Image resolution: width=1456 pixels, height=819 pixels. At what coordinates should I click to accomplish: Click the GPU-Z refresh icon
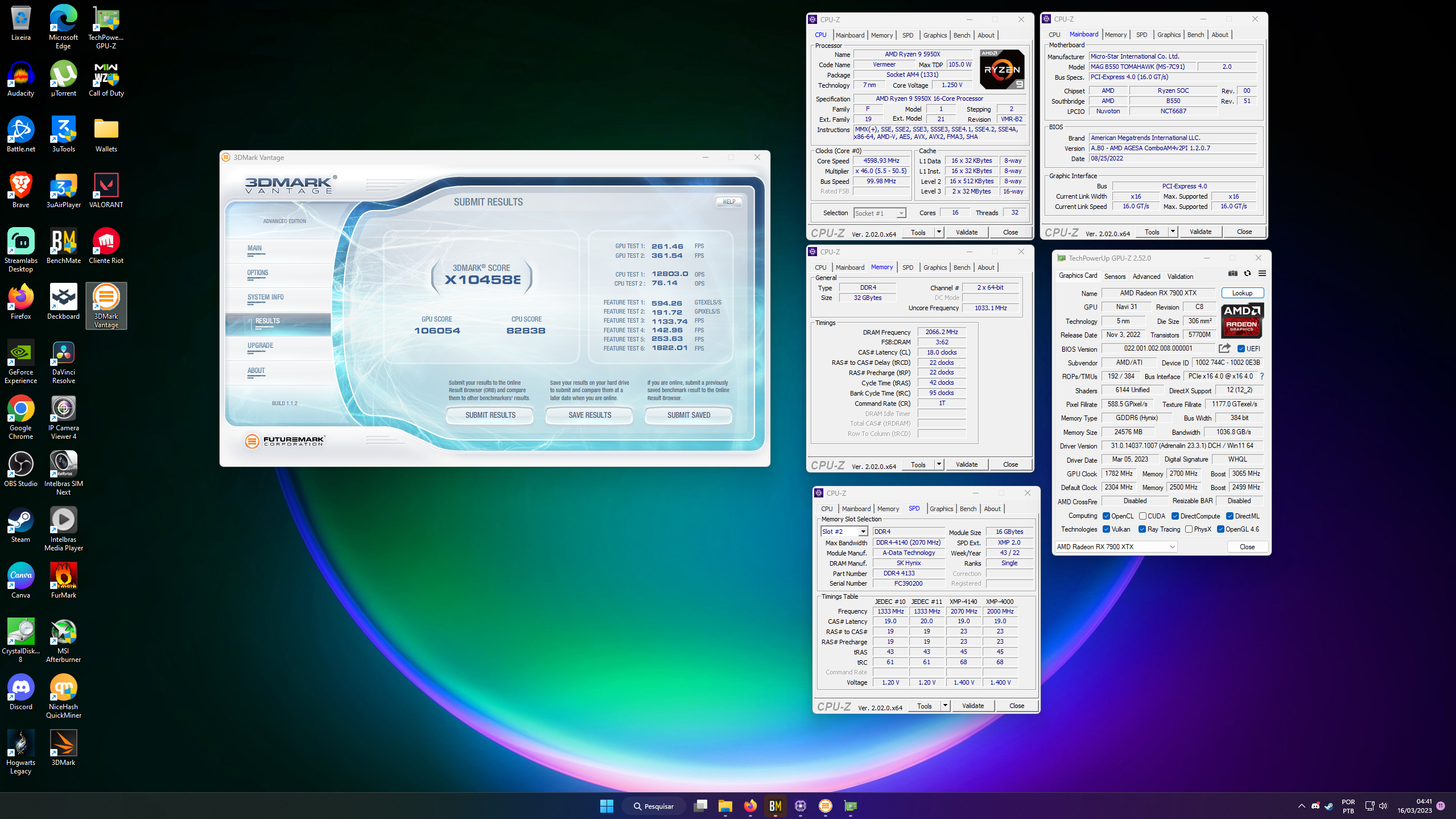click(x=1247, y=274)
